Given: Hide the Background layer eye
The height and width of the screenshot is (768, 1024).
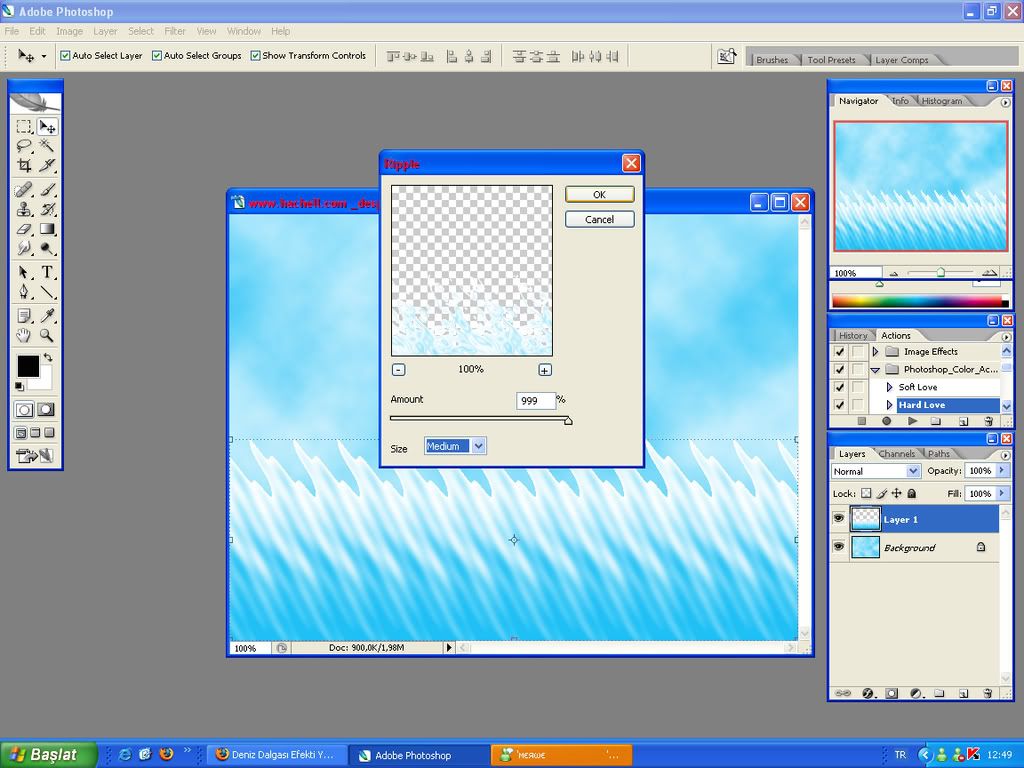Looking at the screenshot, I should [x=839, y=547].
